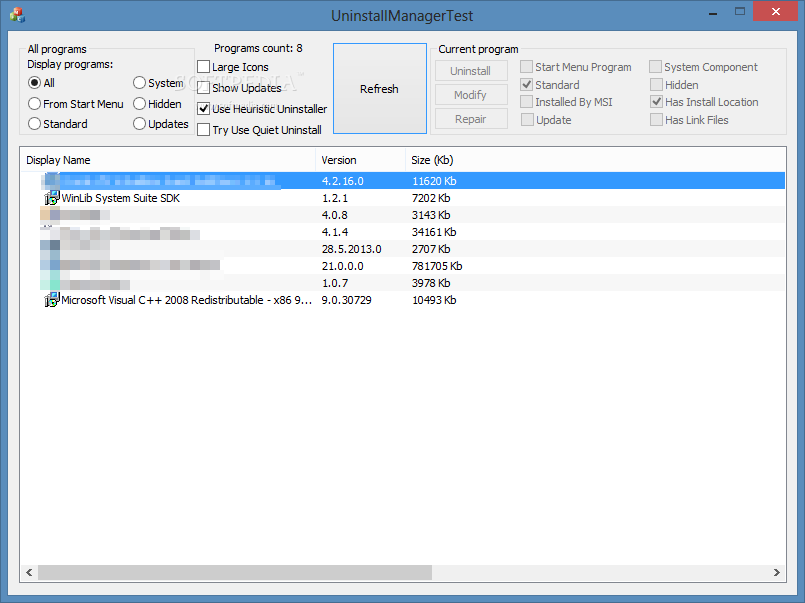Select the row with version 4.0.8

[403, 215]
